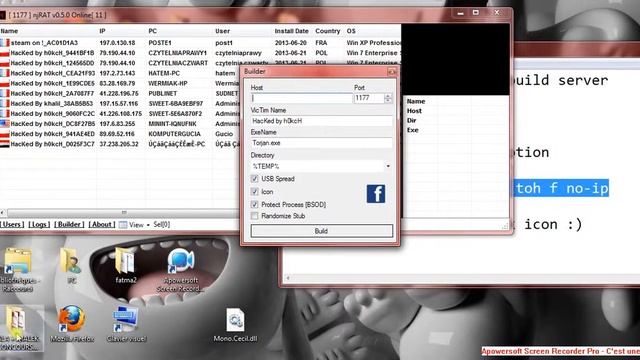Click the ExeName field containing Torjan.exe
This screenshot has height=360, width=640.
[322, 143]
